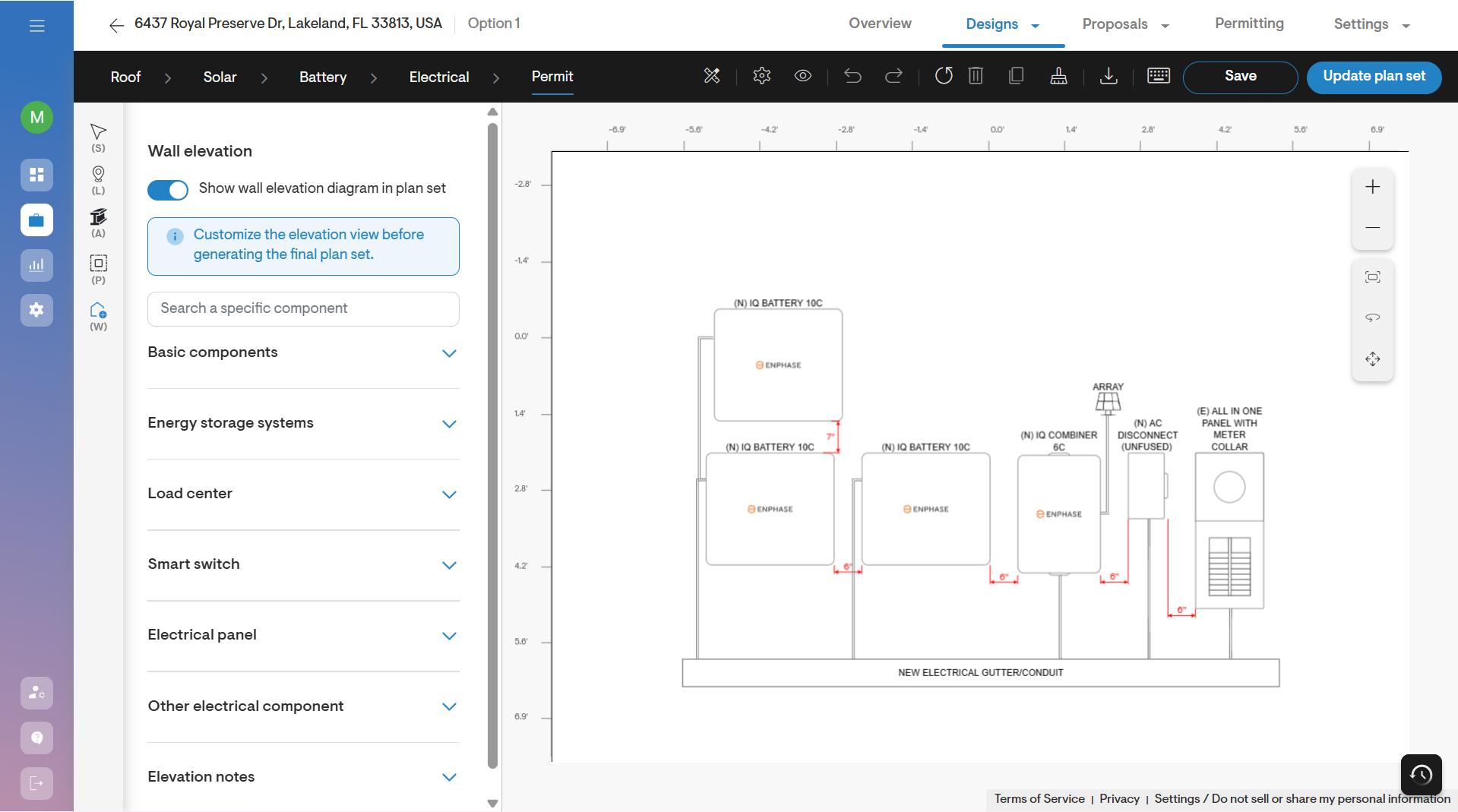
Task: Toggle Show wall elevation diagram switch
Action: [168, 189]
